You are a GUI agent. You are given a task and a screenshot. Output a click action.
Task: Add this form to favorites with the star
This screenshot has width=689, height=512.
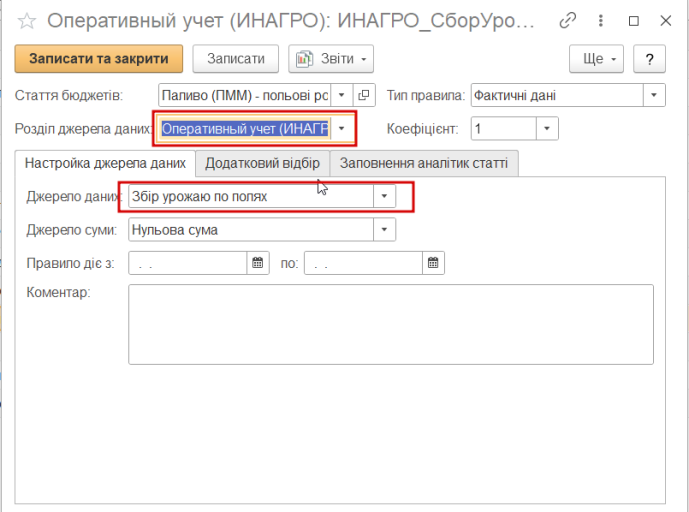[27, 21]
